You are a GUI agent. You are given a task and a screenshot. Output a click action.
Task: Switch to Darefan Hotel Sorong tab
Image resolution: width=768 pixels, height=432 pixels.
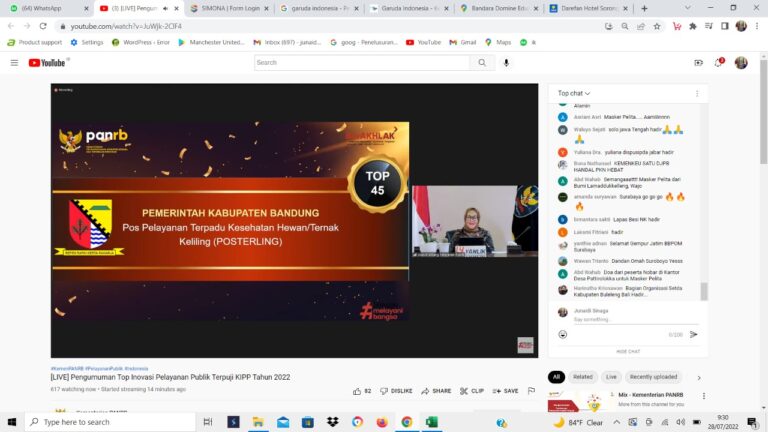pos(589,8)
